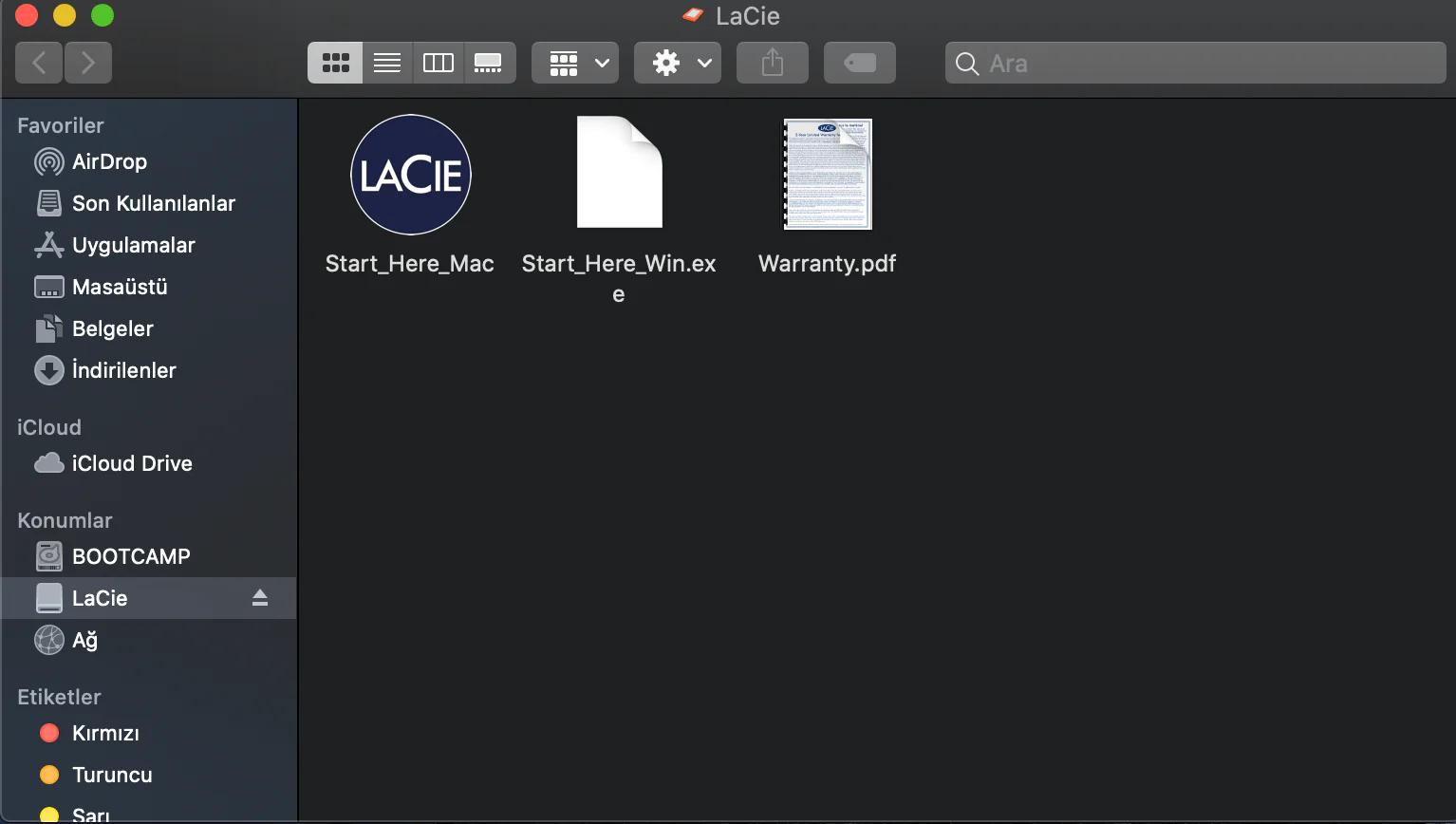Image resolution: width=1456 pixels, height=824 pixels.
Task: Click the Favoriler section header
Action: 61,125
